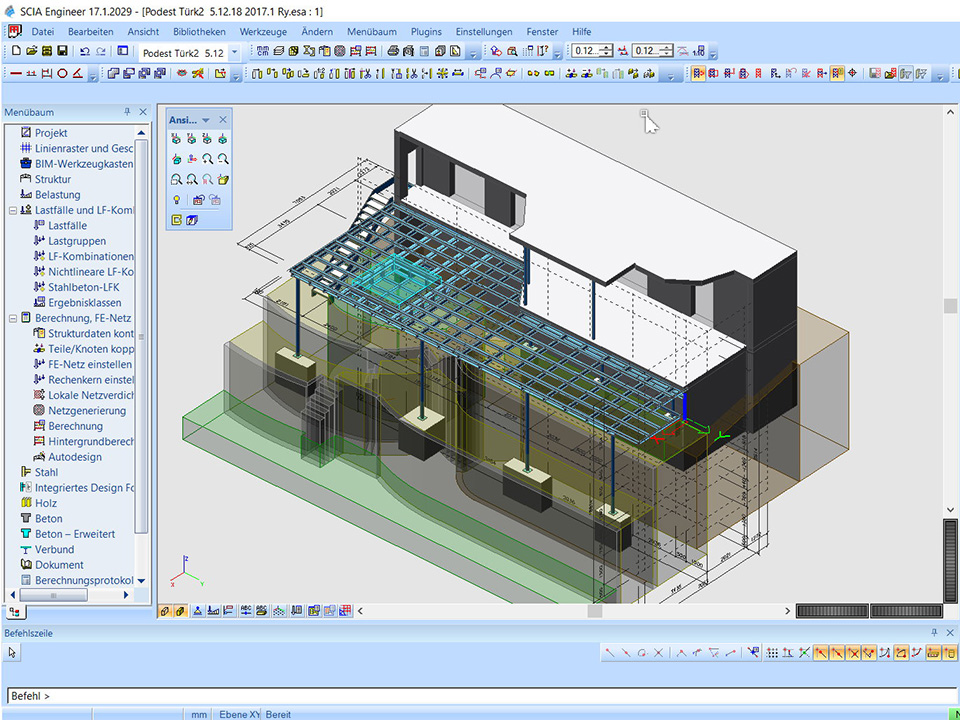
Task: Click the Print icon in toolbar
Action: [393, 51]
